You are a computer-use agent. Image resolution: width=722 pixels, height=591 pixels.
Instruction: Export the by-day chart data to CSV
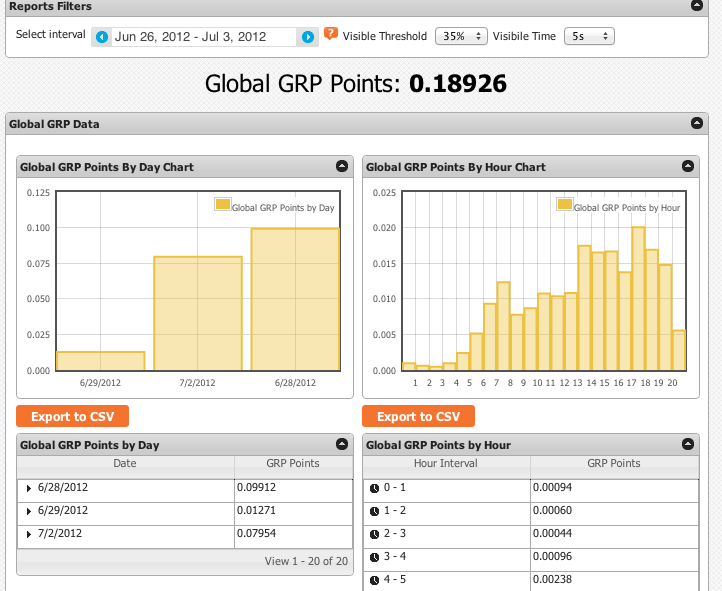[73, 417]
